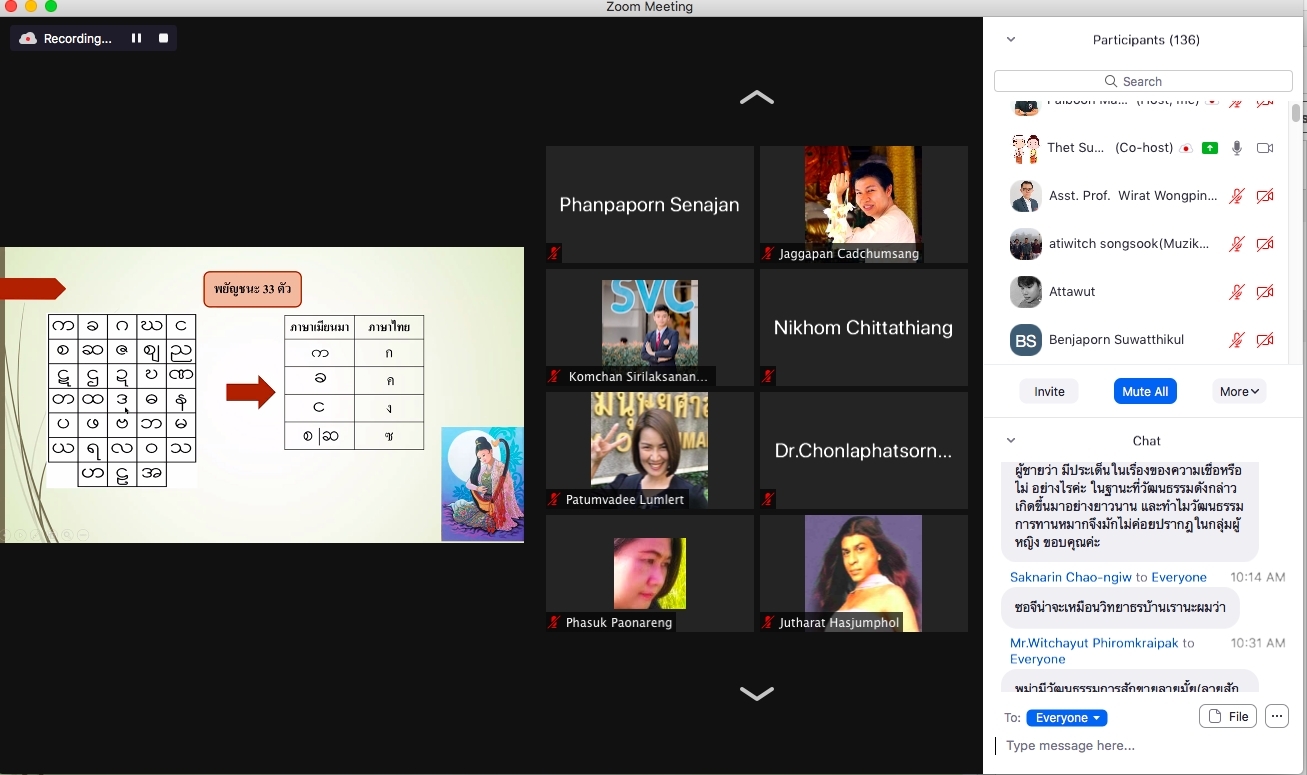1307x775 pixels.
Task: Click the harp player illustration on slide
Action: click(483, 484)
